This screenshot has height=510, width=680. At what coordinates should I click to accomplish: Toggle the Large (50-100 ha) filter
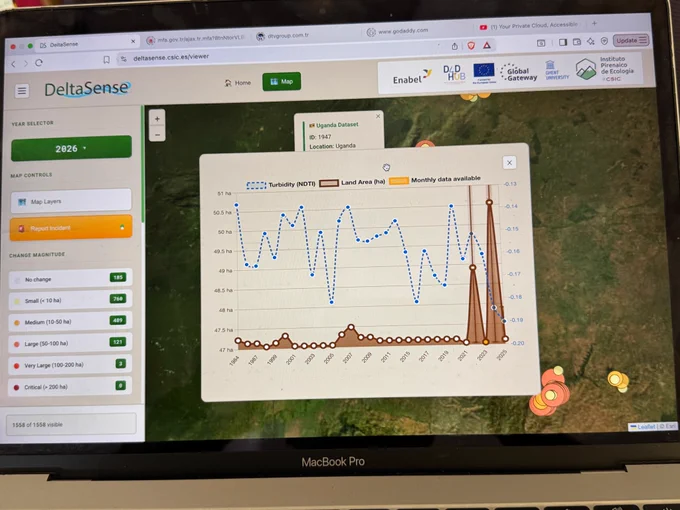pyautogui.click(x=70, y=343)
